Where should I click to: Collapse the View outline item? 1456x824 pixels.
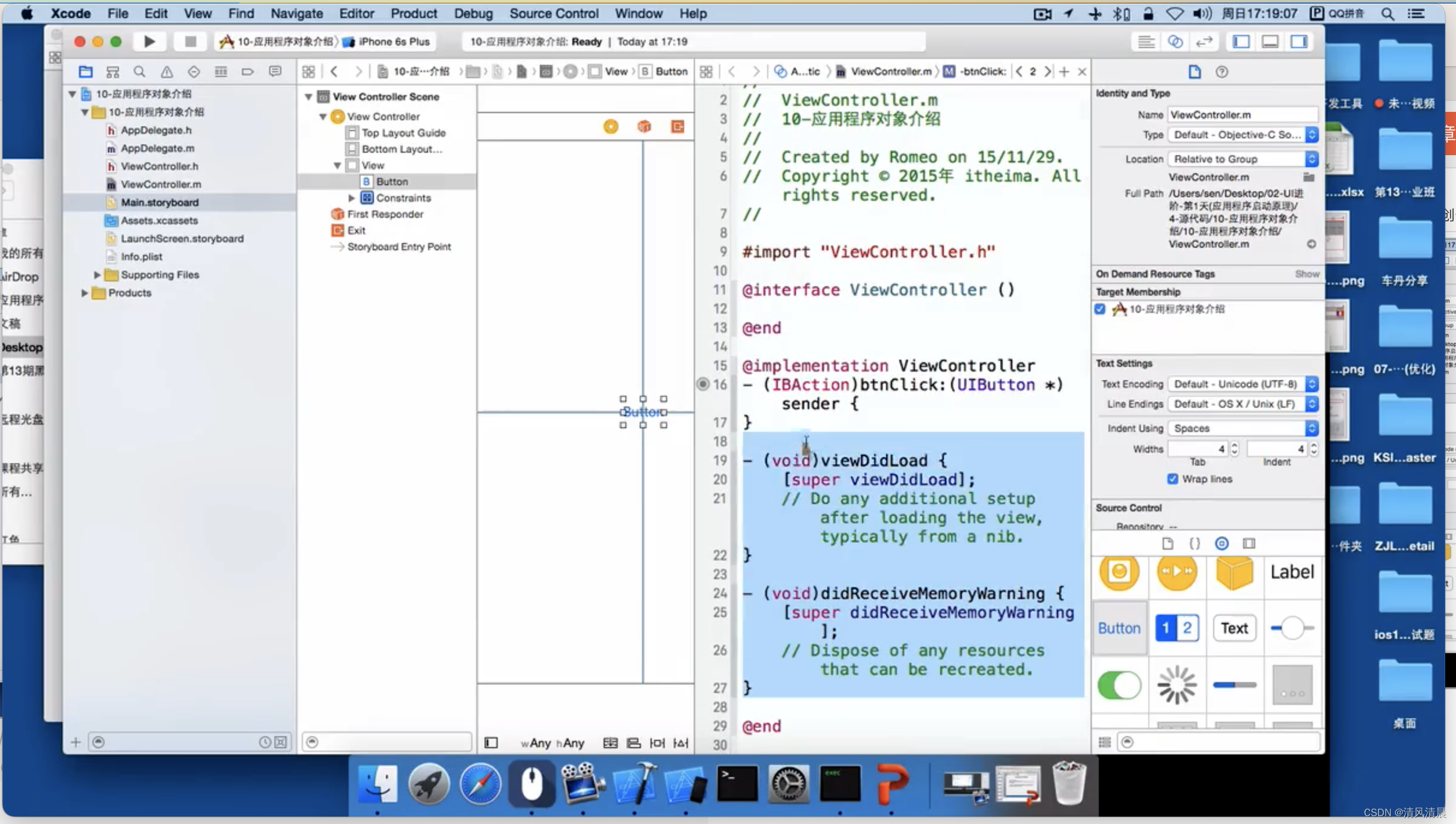click(x=337, y=165)
